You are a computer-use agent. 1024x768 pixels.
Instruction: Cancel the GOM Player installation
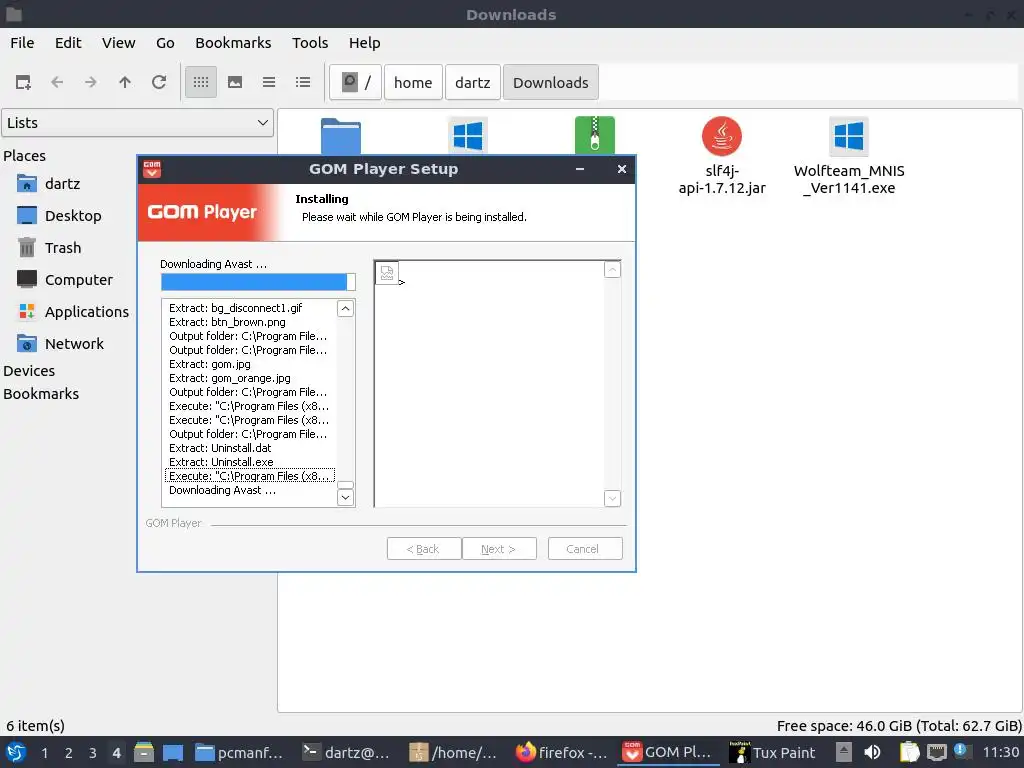coord(585,549)
